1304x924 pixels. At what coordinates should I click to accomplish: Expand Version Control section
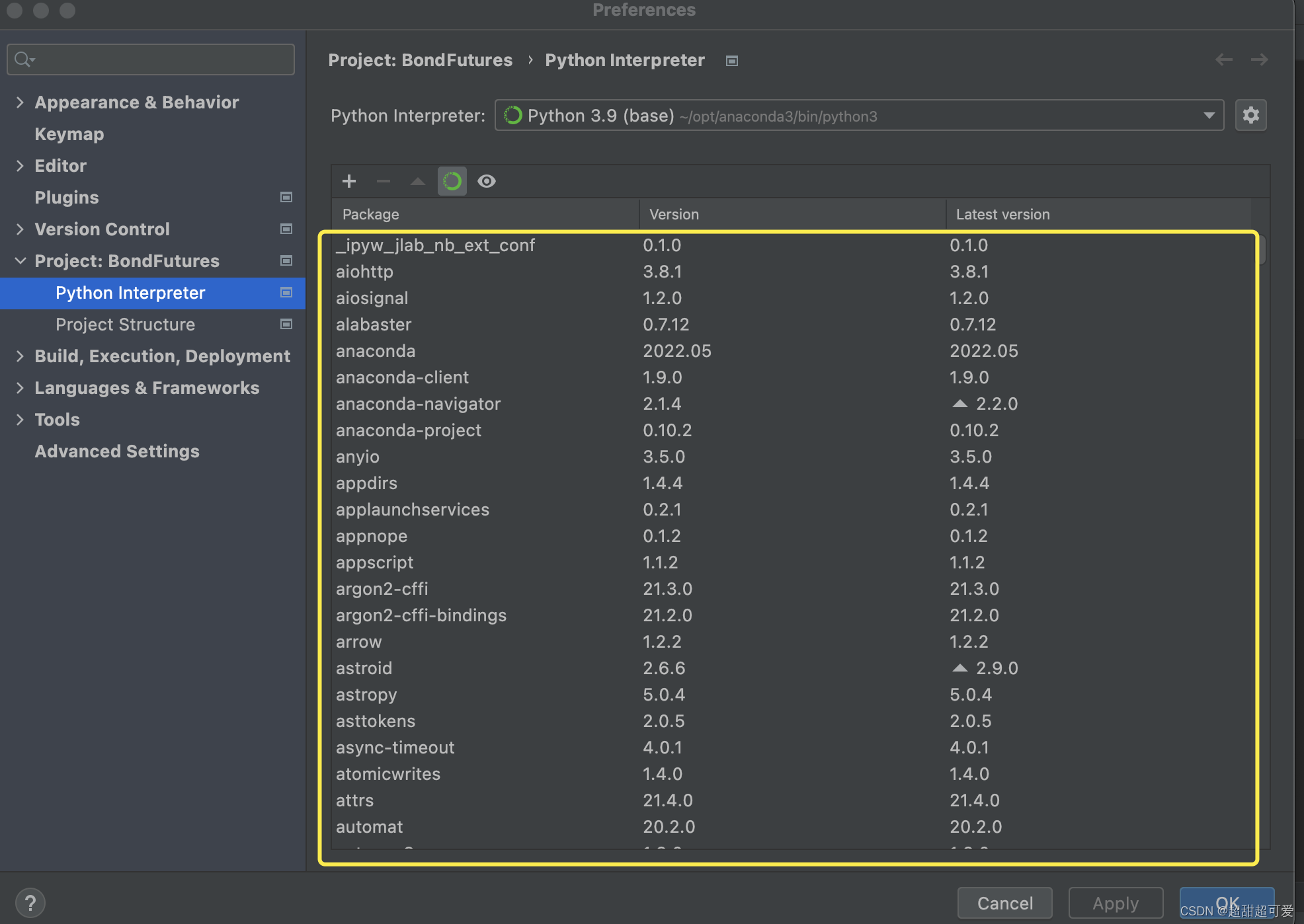click(x=20, y=229)
